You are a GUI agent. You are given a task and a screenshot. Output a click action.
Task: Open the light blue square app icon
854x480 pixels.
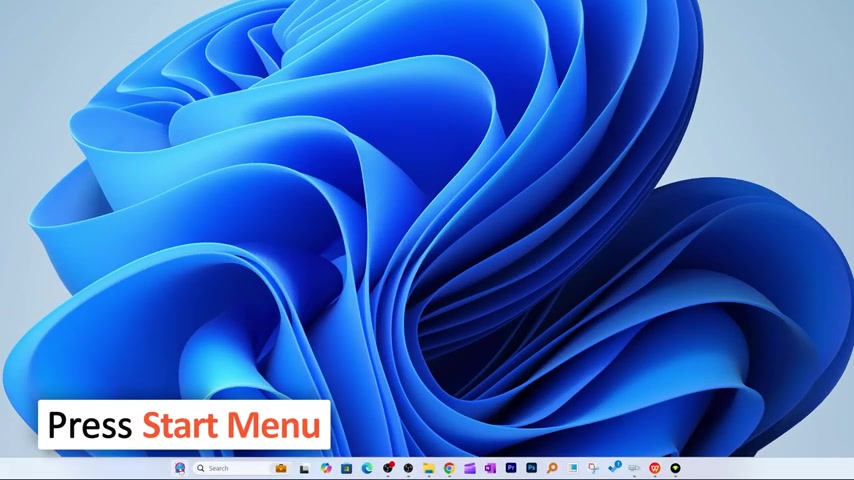(572, 468)
